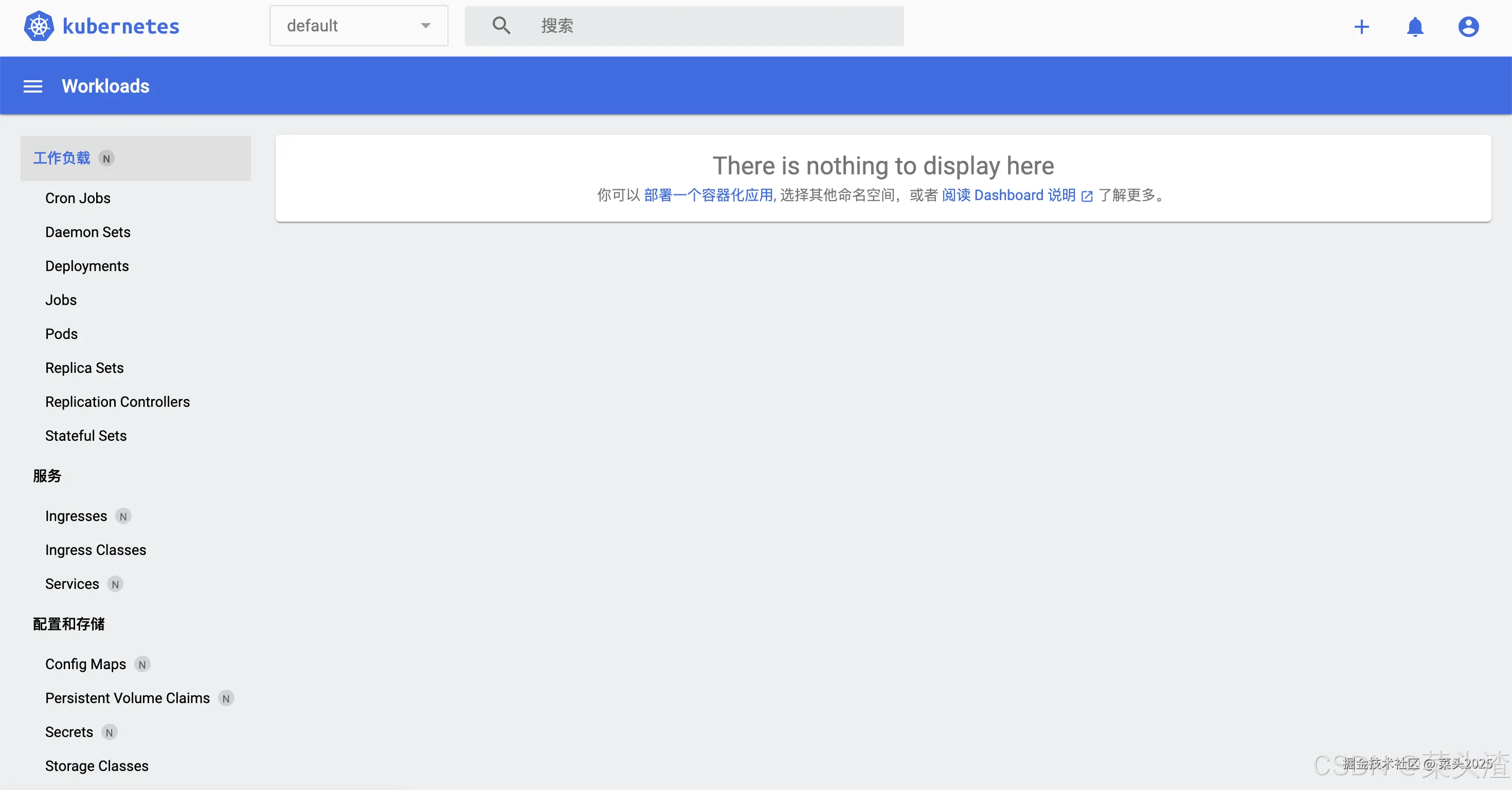Open Ingress Classes page
This screenshot has height=790, width=1512.
coord(96,550)
